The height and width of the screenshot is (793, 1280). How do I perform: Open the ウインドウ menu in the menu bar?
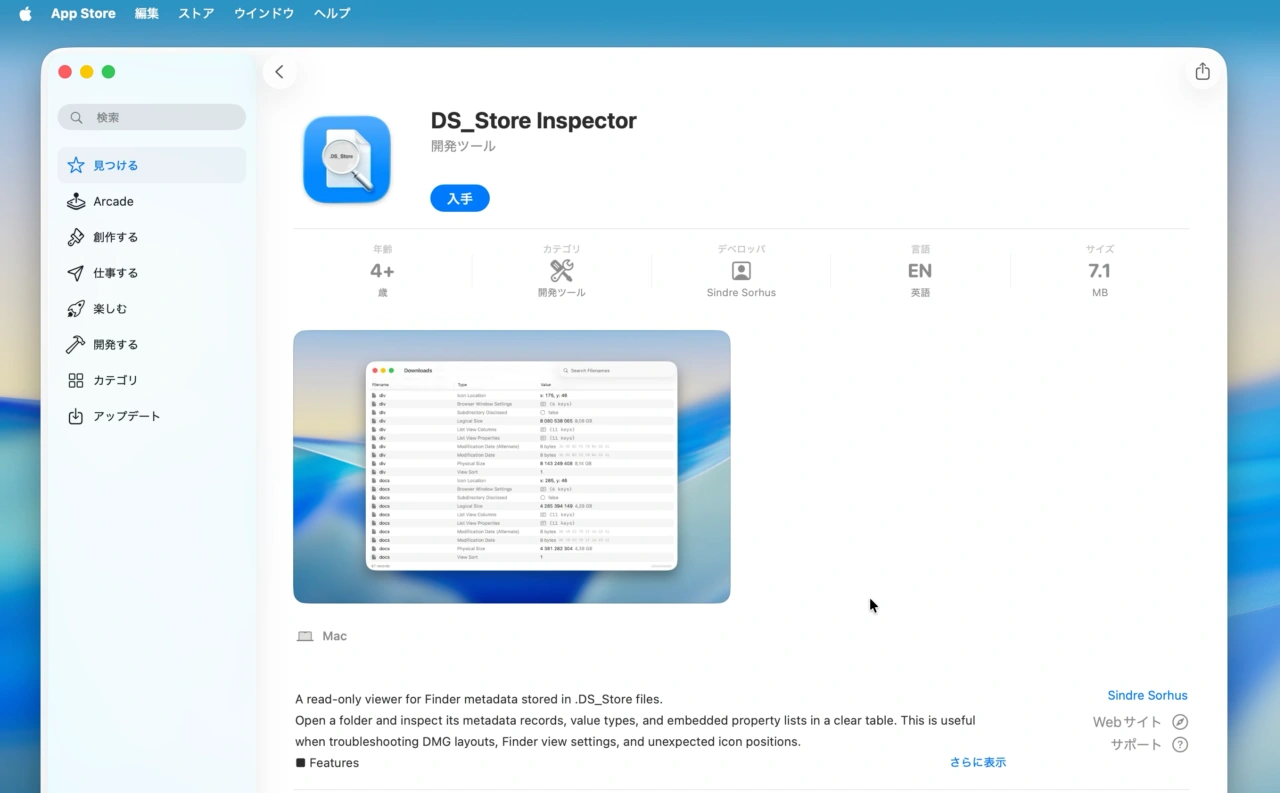click(x=263, y=13)
